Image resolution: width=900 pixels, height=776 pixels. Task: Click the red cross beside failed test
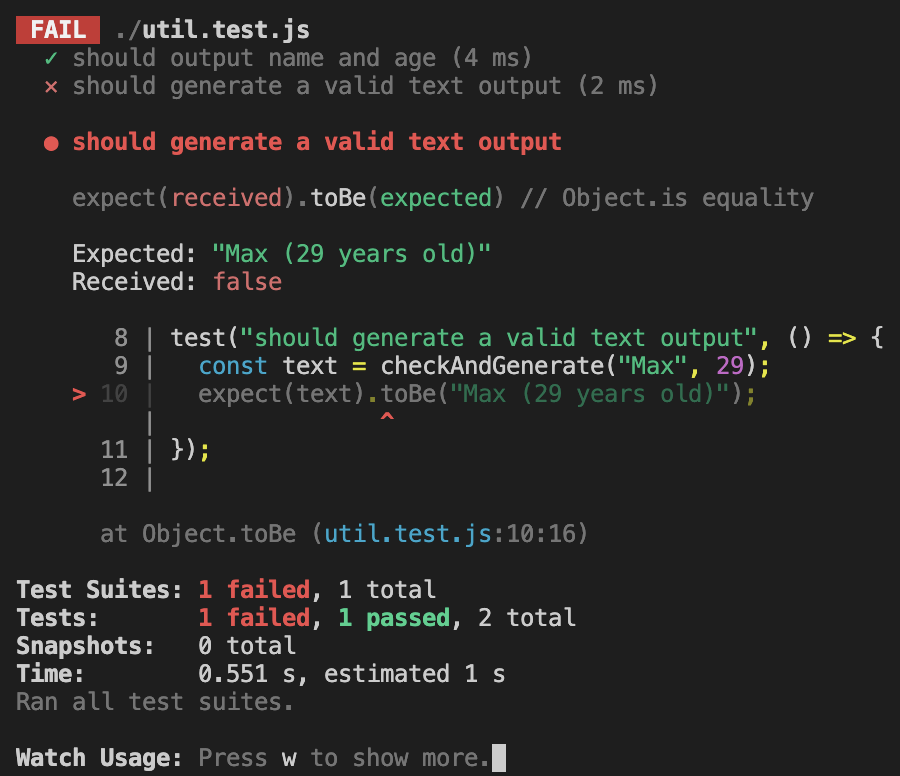pos(51,87)
